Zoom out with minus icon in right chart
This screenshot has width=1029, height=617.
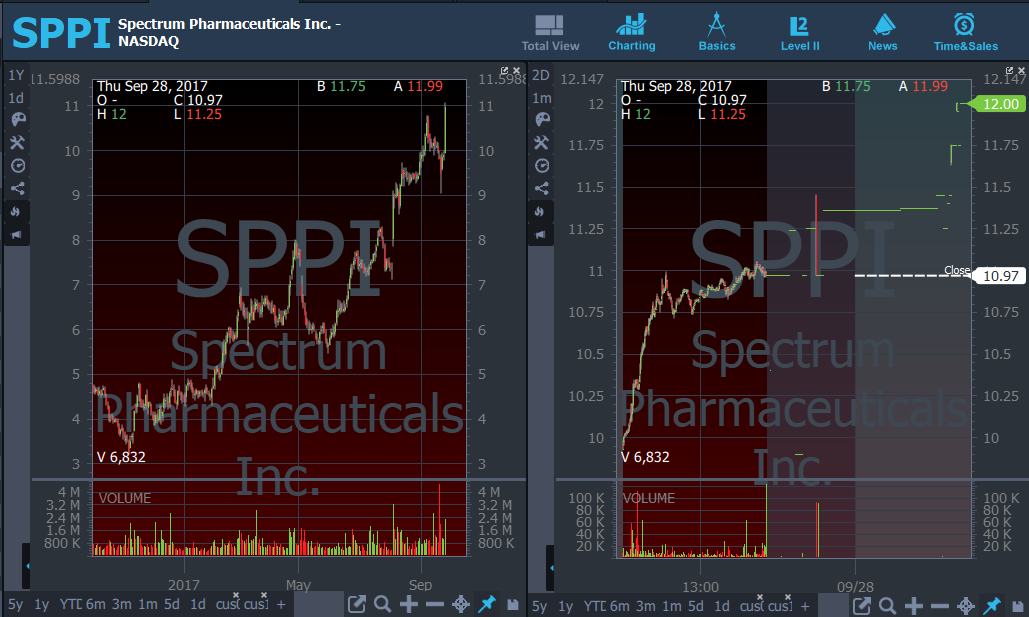pyautogui.click(x=940, y=606)
